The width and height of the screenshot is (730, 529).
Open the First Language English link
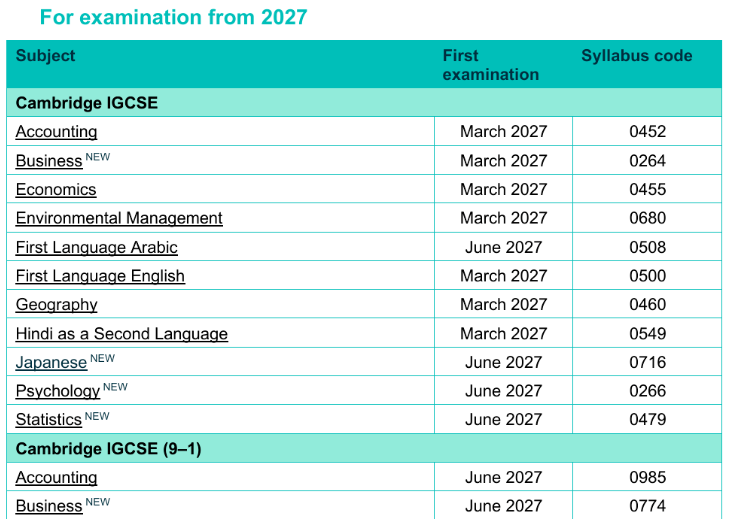[100, 276]
